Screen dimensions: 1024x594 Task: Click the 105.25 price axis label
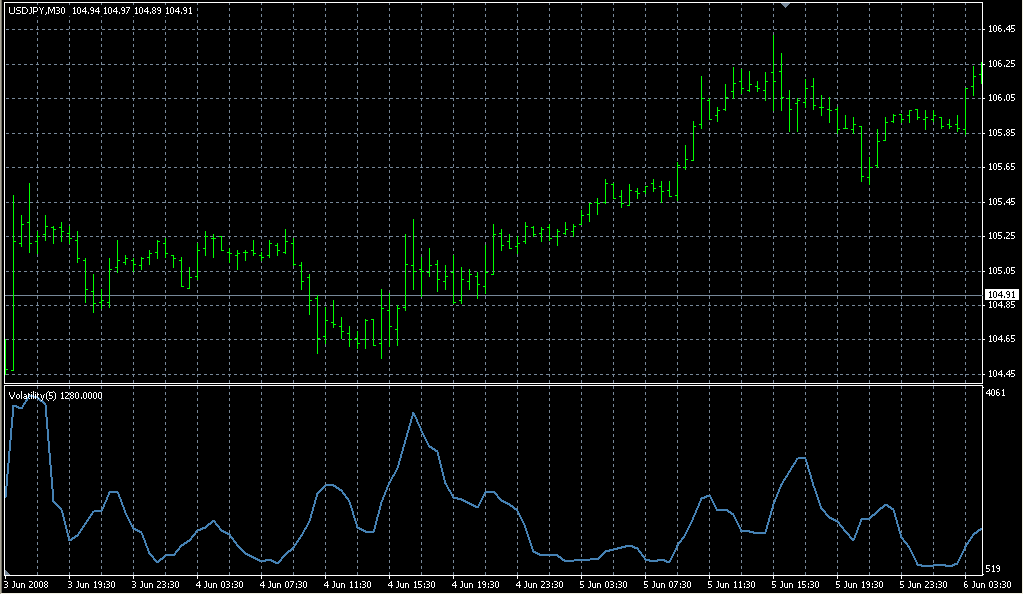coord(1001,236)
